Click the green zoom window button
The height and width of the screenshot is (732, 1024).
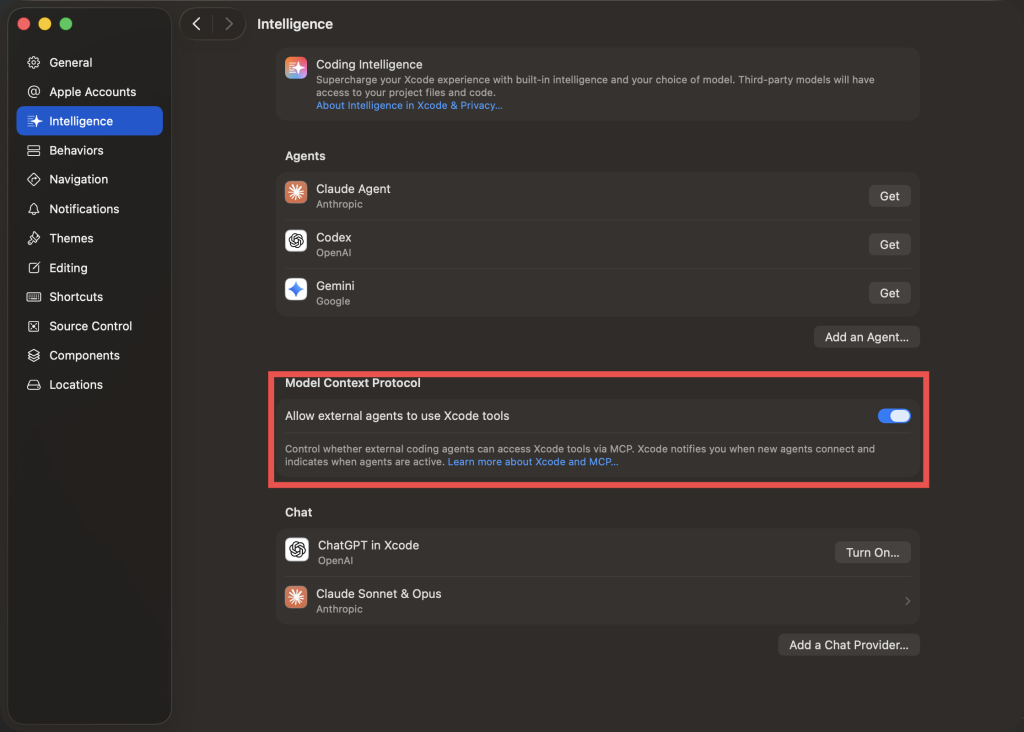pos(66,24)
